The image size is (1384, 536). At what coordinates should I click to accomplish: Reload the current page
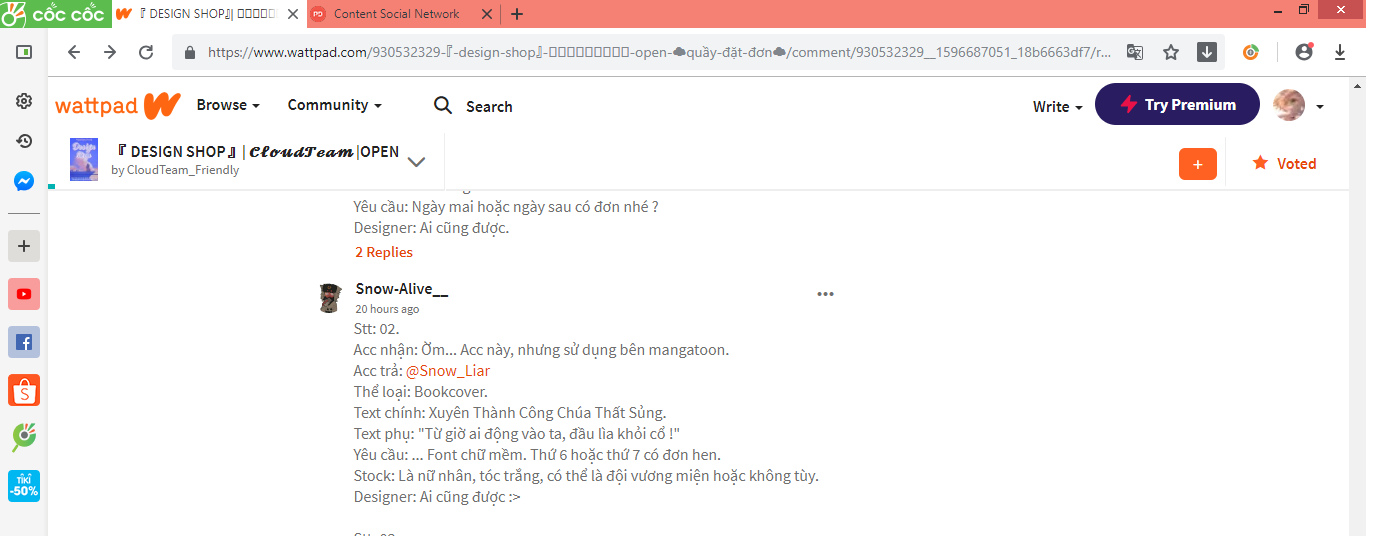click(146, 52)
